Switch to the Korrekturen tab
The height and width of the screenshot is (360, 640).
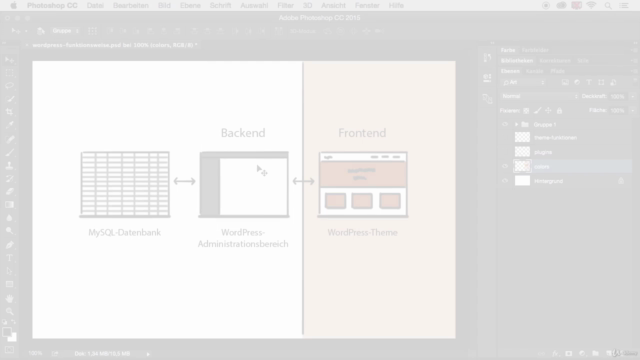pos(555,61)
